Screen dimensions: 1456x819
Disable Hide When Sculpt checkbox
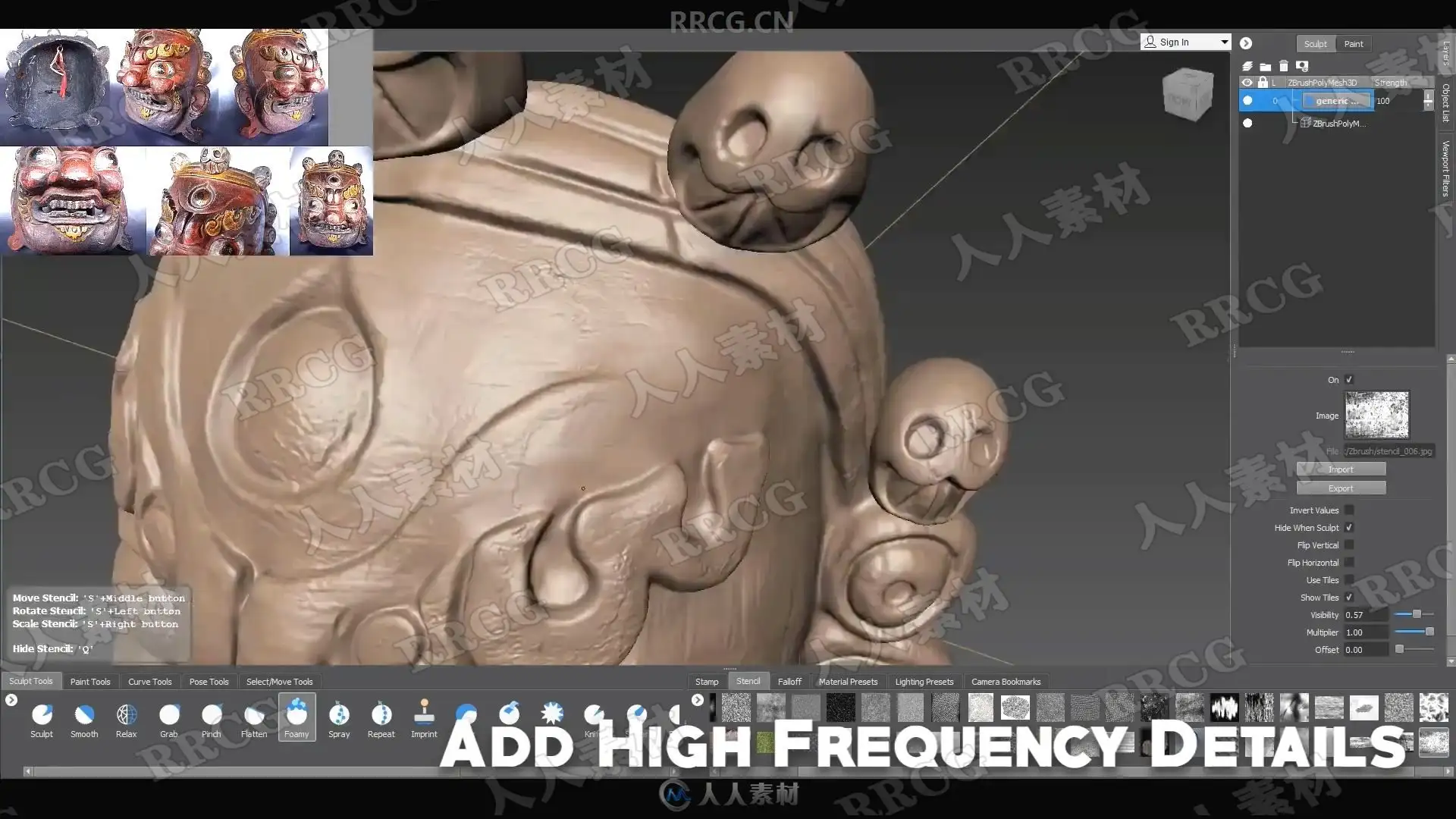tap(1349, 528)
